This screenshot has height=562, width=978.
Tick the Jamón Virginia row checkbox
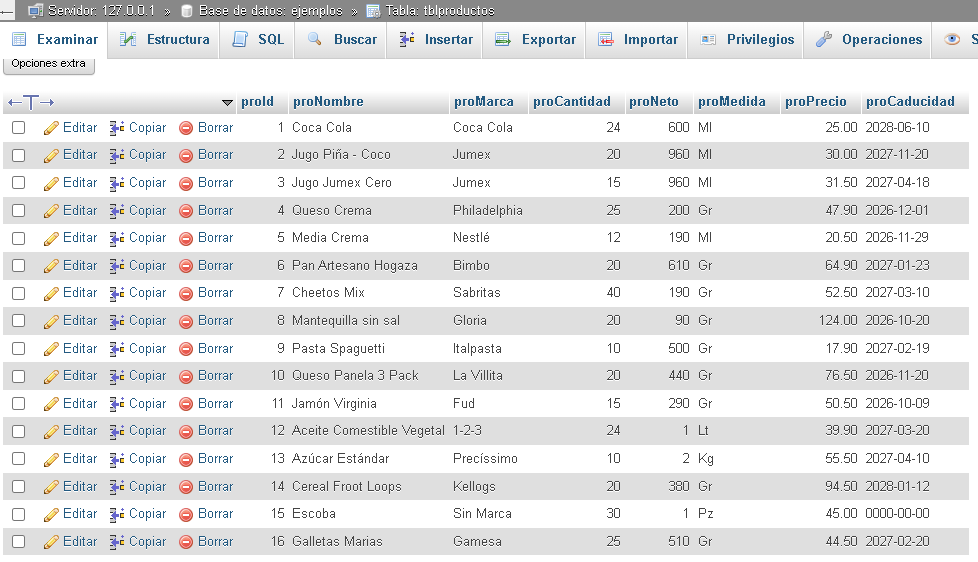coord(19,404)
